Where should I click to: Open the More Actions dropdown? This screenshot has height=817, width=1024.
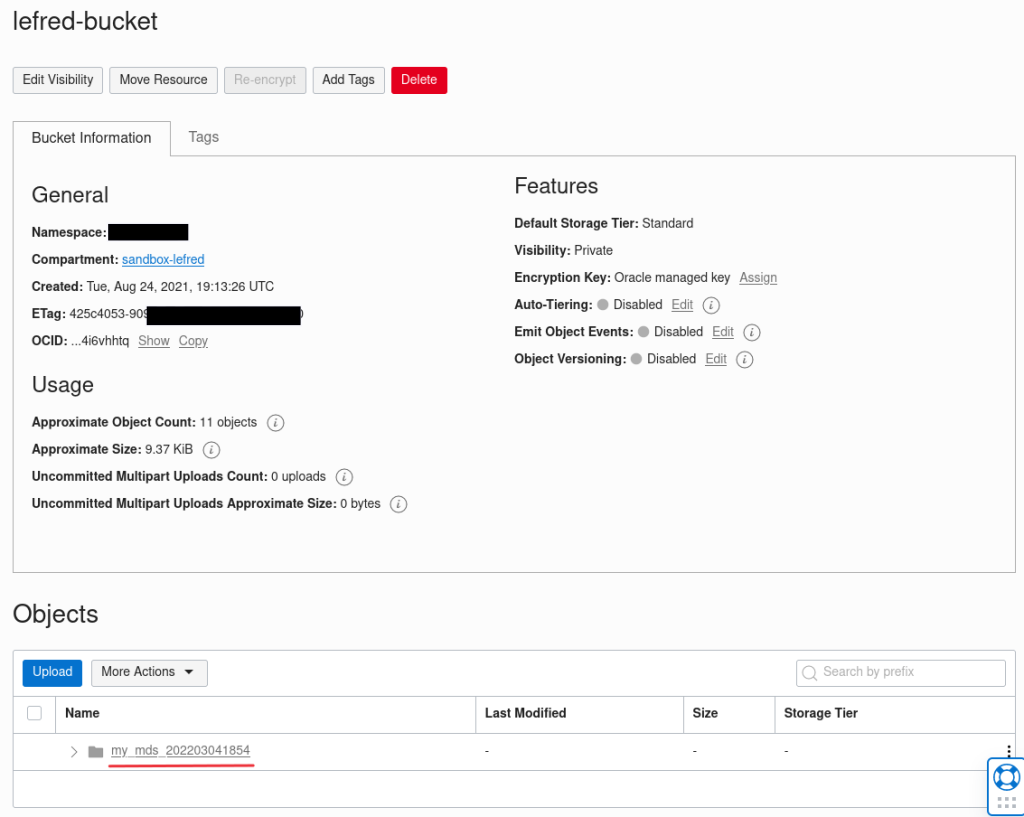(x=149, y=673)
